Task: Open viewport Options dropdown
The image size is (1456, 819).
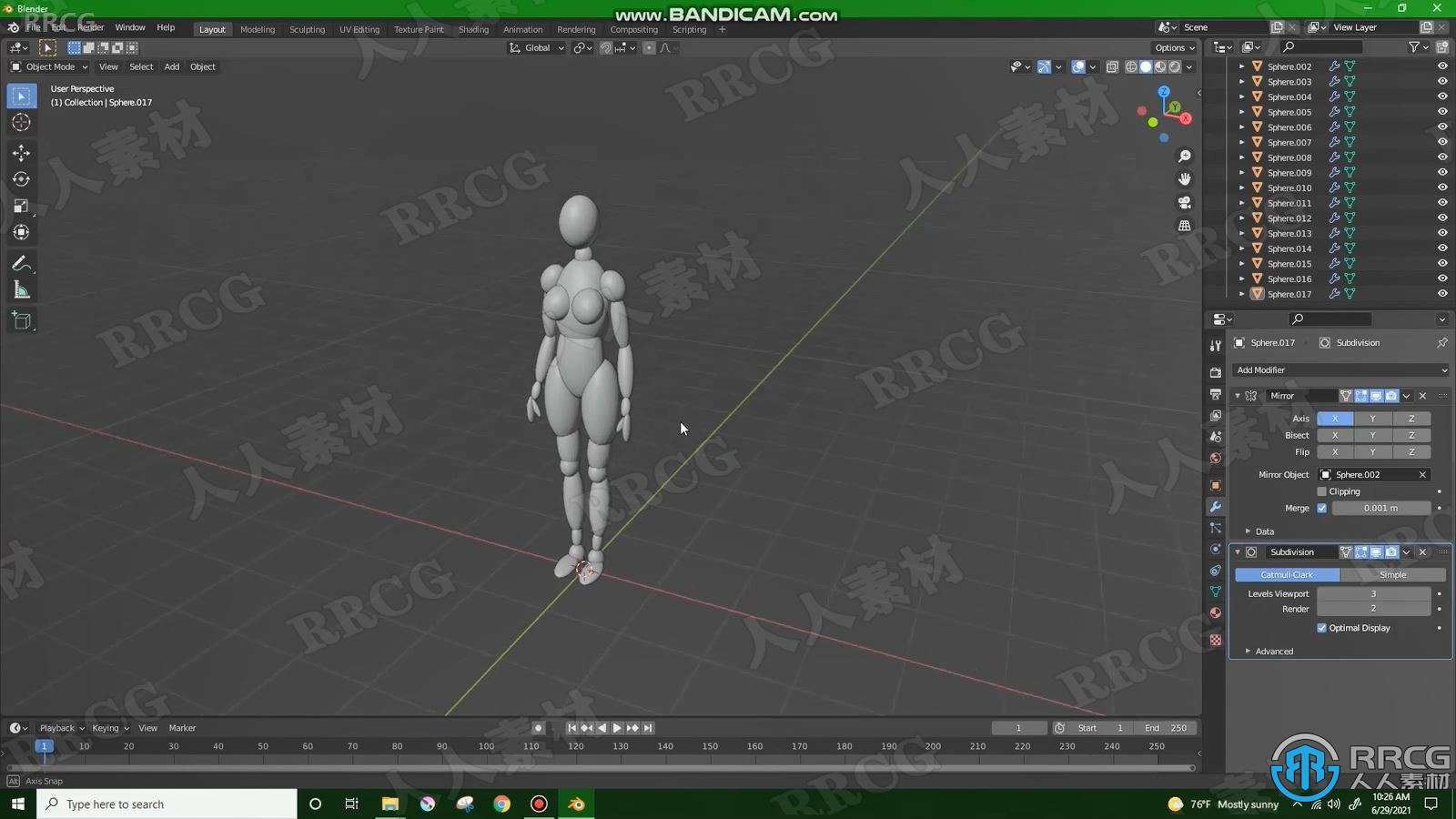Action: click(x=1174, y=47)
